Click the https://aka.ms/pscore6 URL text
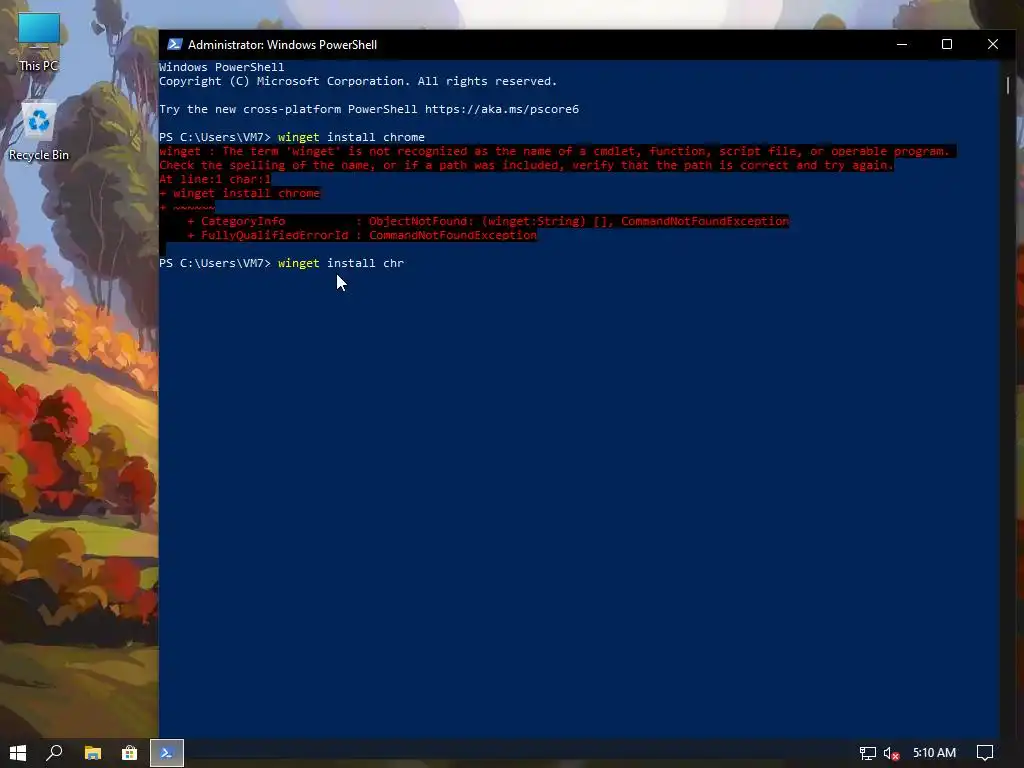This screenshot has height=768, width=1024. (502, 109)
